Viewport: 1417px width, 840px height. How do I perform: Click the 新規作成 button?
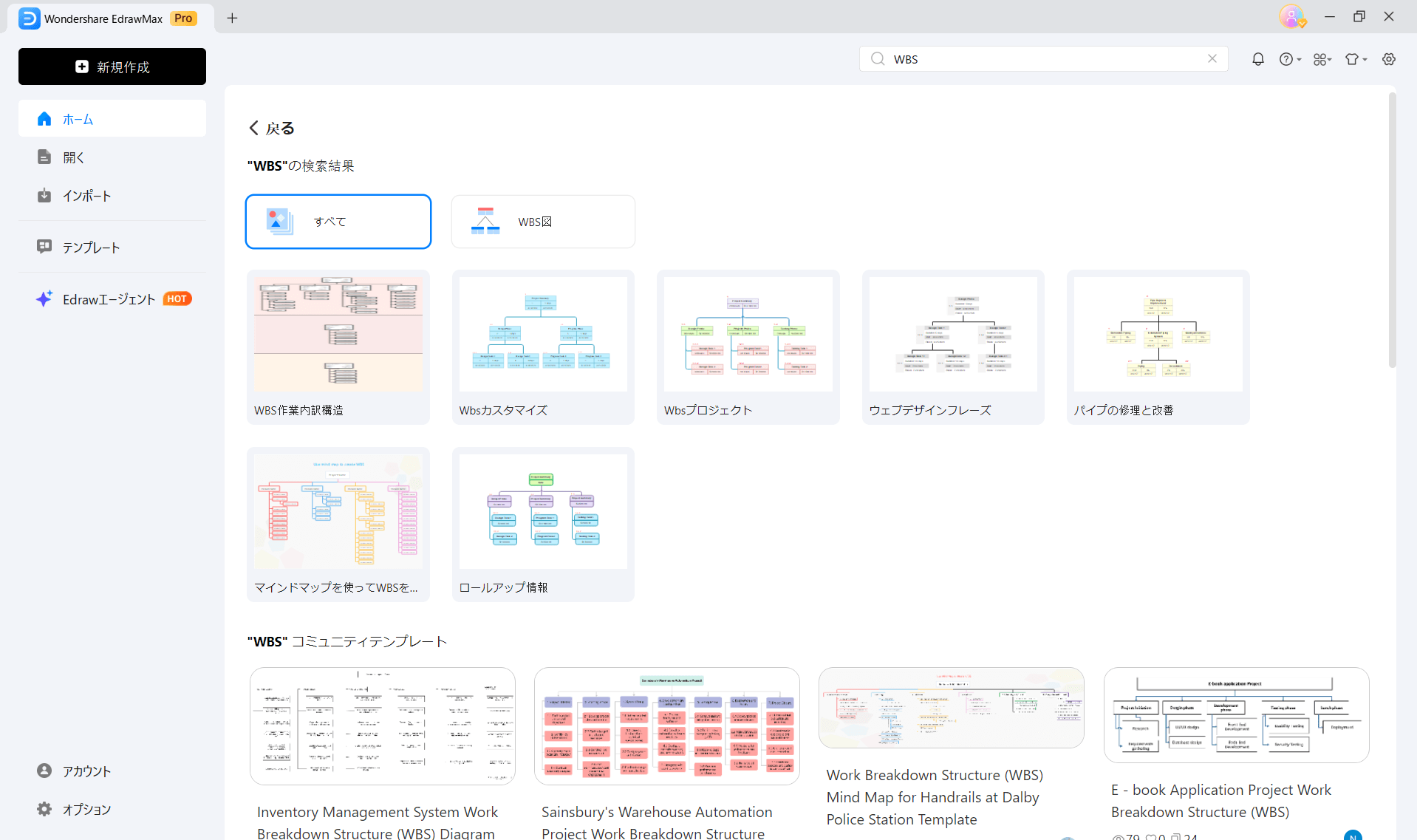112,66
